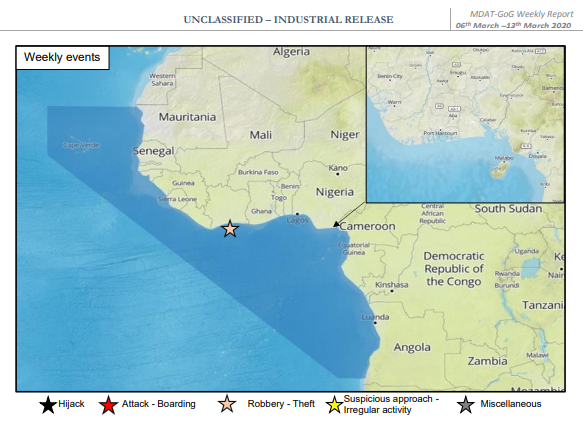Click the Ghana country label
The width and height of the screenshot is (583, 421).
(x=261, y=211)
